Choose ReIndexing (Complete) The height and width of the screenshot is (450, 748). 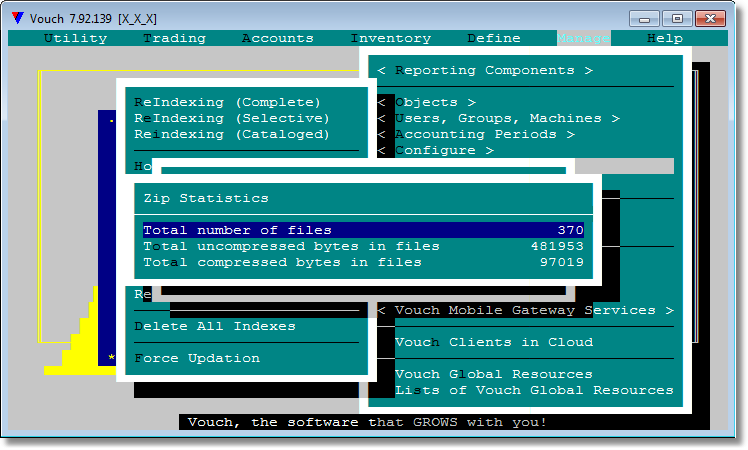click(228, 103)
